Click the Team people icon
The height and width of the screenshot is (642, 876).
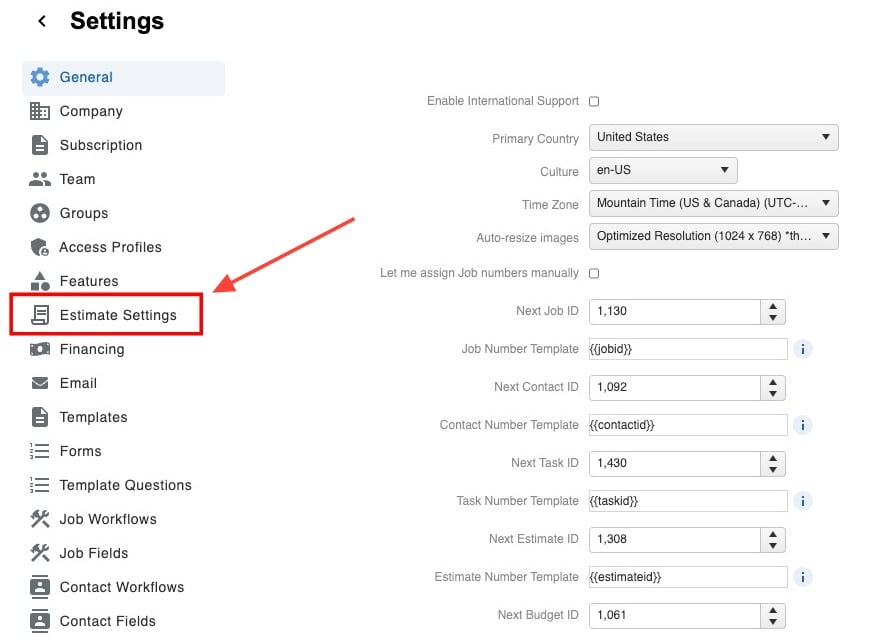[x=40, y=179]
